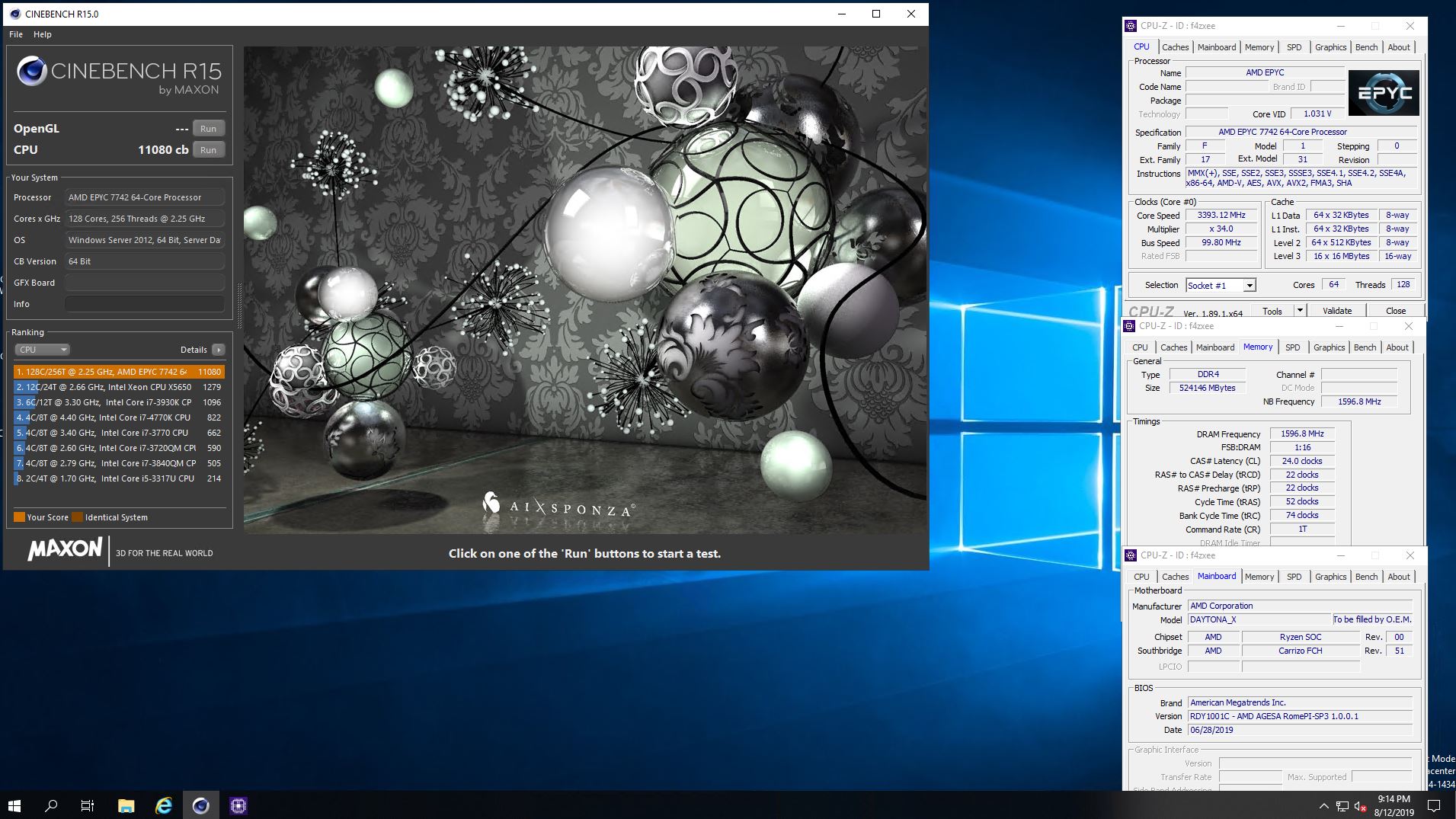The width and height of the screenshot is (1456, 819).
Task: Open Bench tab in Memory CPU-Z window
Action: 1365,347
